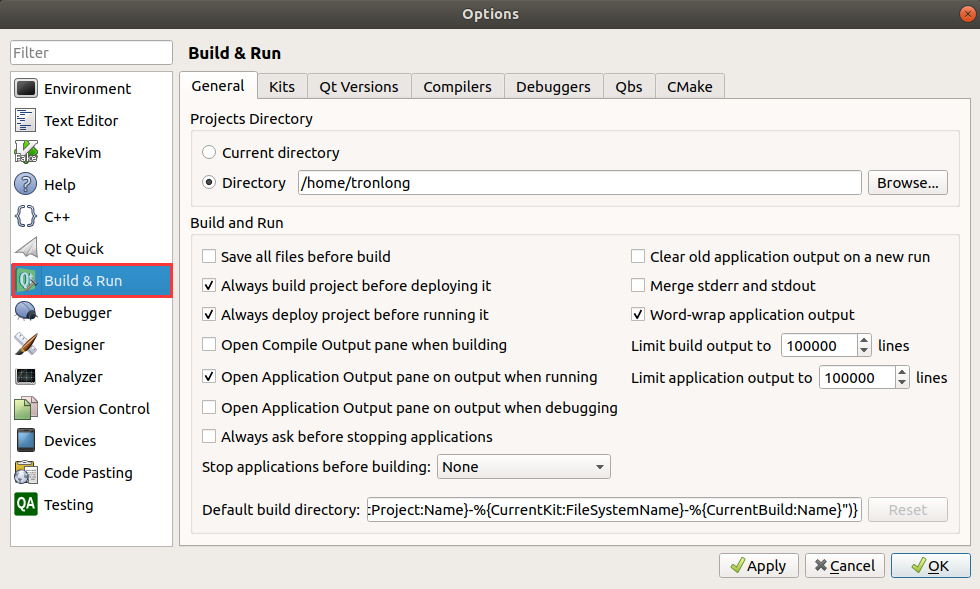Image resolution: width=980 pixels, height=589 pixels.
Task: Open Stop applications before building dropdown
Action: 523,467
